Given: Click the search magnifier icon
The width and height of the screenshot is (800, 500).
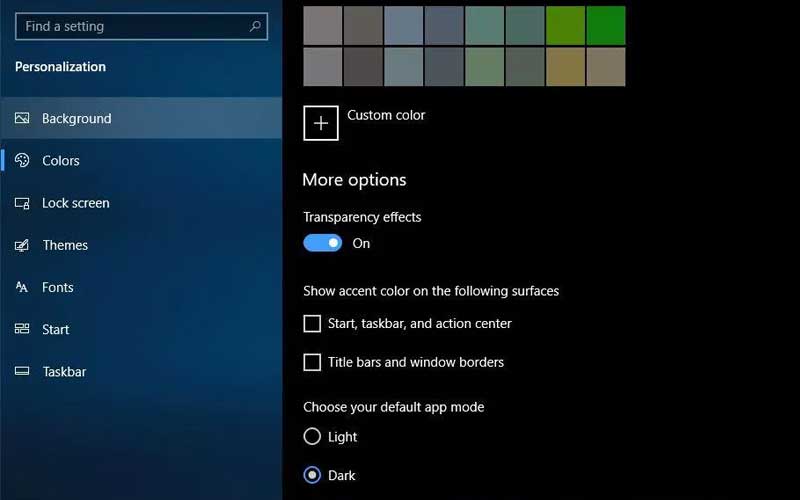Looking at the screenshot, I should (x=255, y=26).
